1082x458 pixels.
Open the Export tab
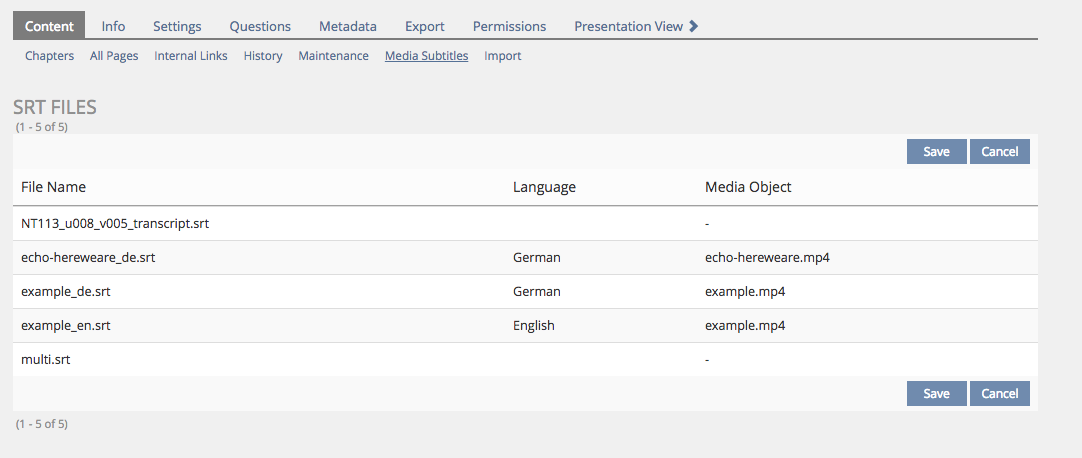click(425, 26)
